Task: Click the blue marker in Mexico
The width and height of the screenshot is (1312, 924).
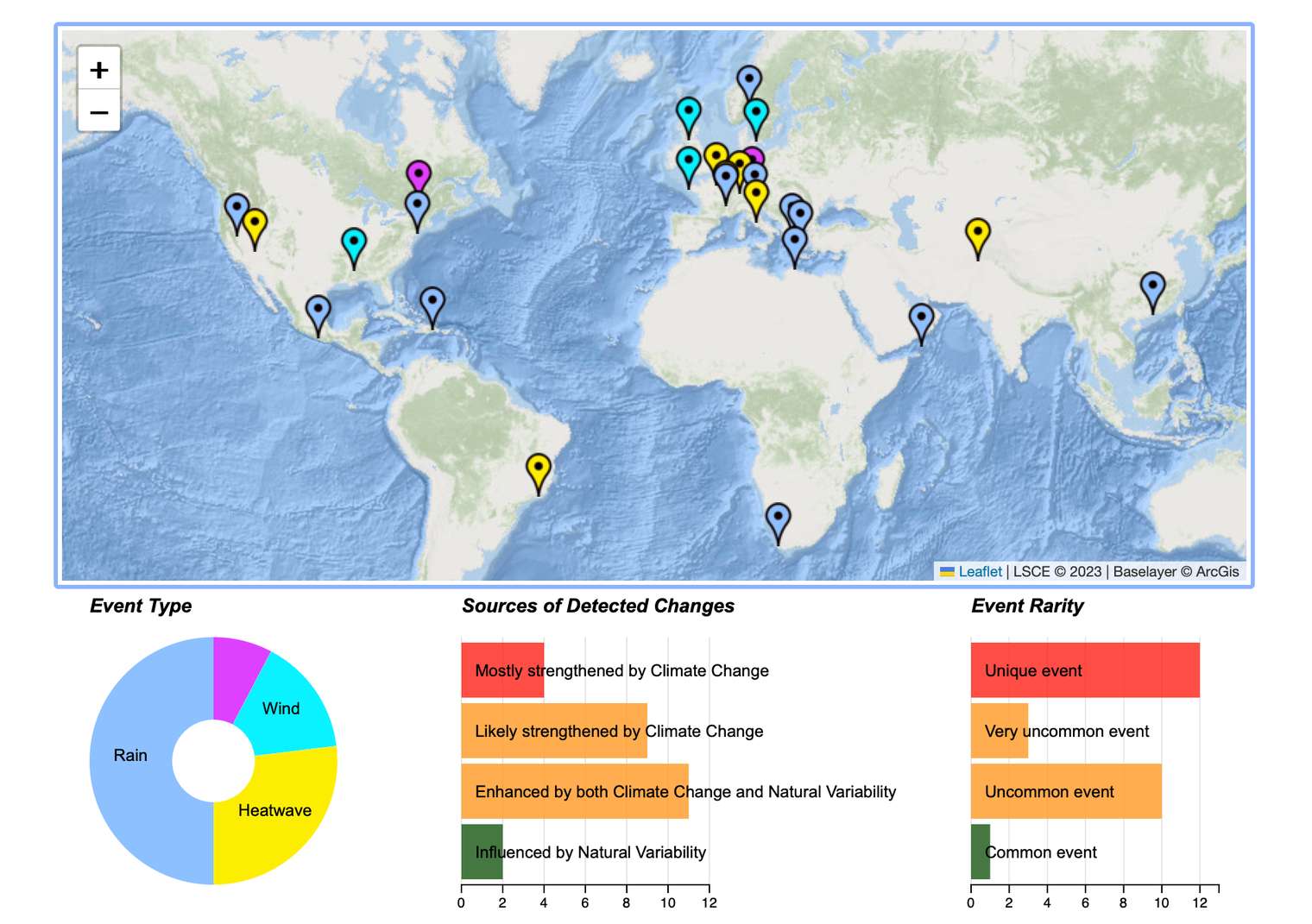Action: coord(319,311)
